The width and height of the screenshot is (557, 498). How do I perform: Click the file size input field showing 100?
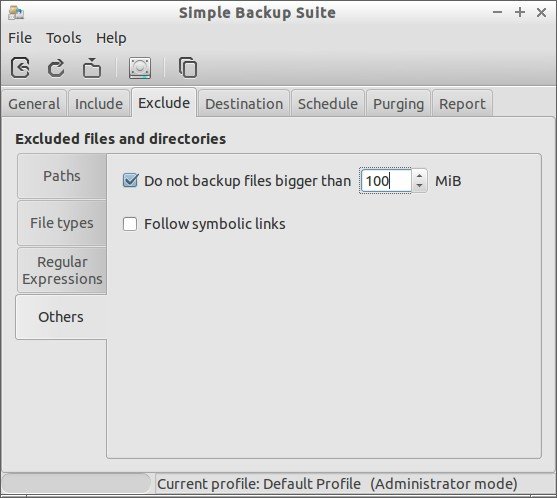tap(386, 180)
